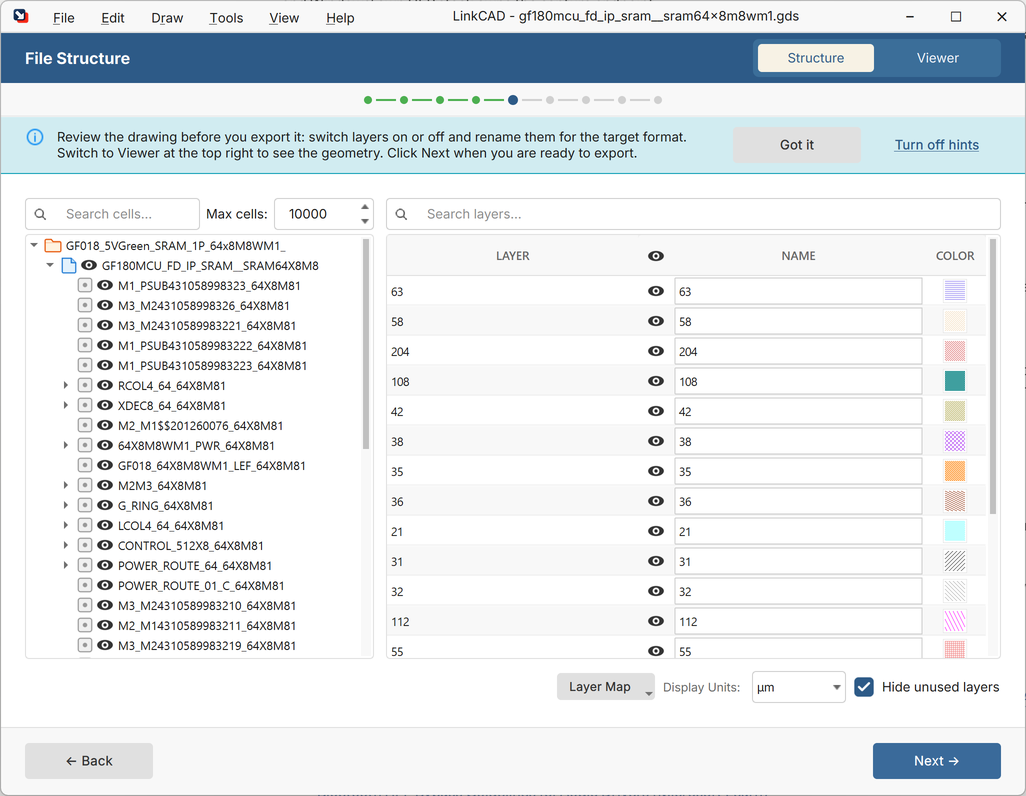
Task: Click cell icon for LCOL4_64_64X8M81
Action: 84,525
